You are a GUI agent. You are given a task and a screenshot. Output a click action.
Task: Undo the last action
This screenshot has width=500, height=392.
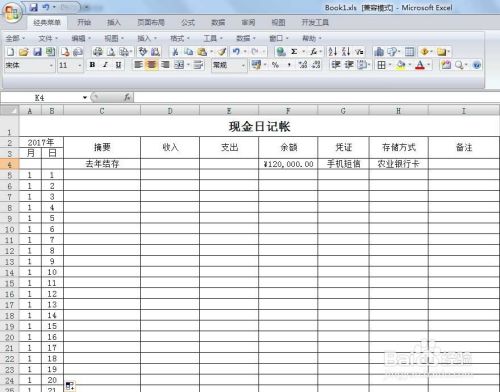point(236,52)
